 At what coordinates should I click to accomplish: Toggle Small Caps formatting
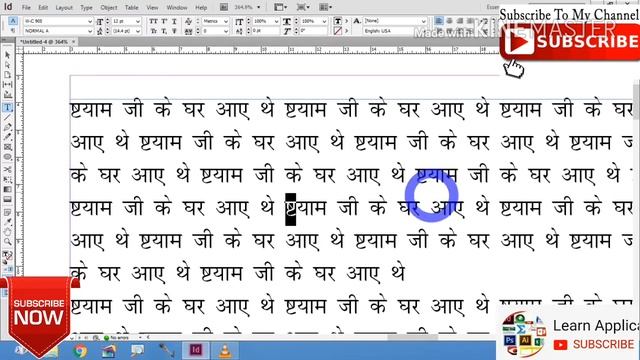tap(153, 31)
